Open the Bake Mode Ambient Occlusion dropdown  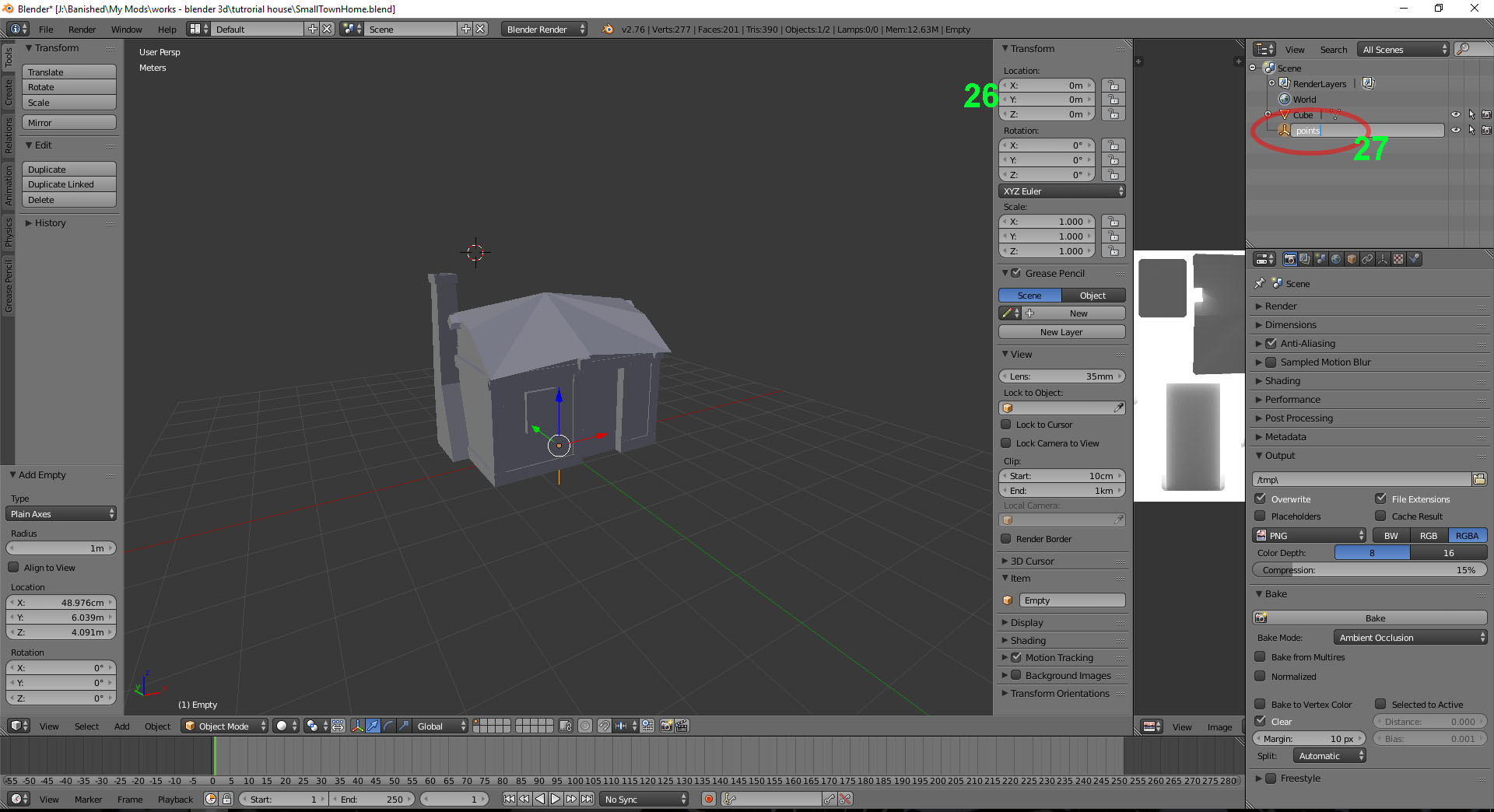[x=1410, y=638]
